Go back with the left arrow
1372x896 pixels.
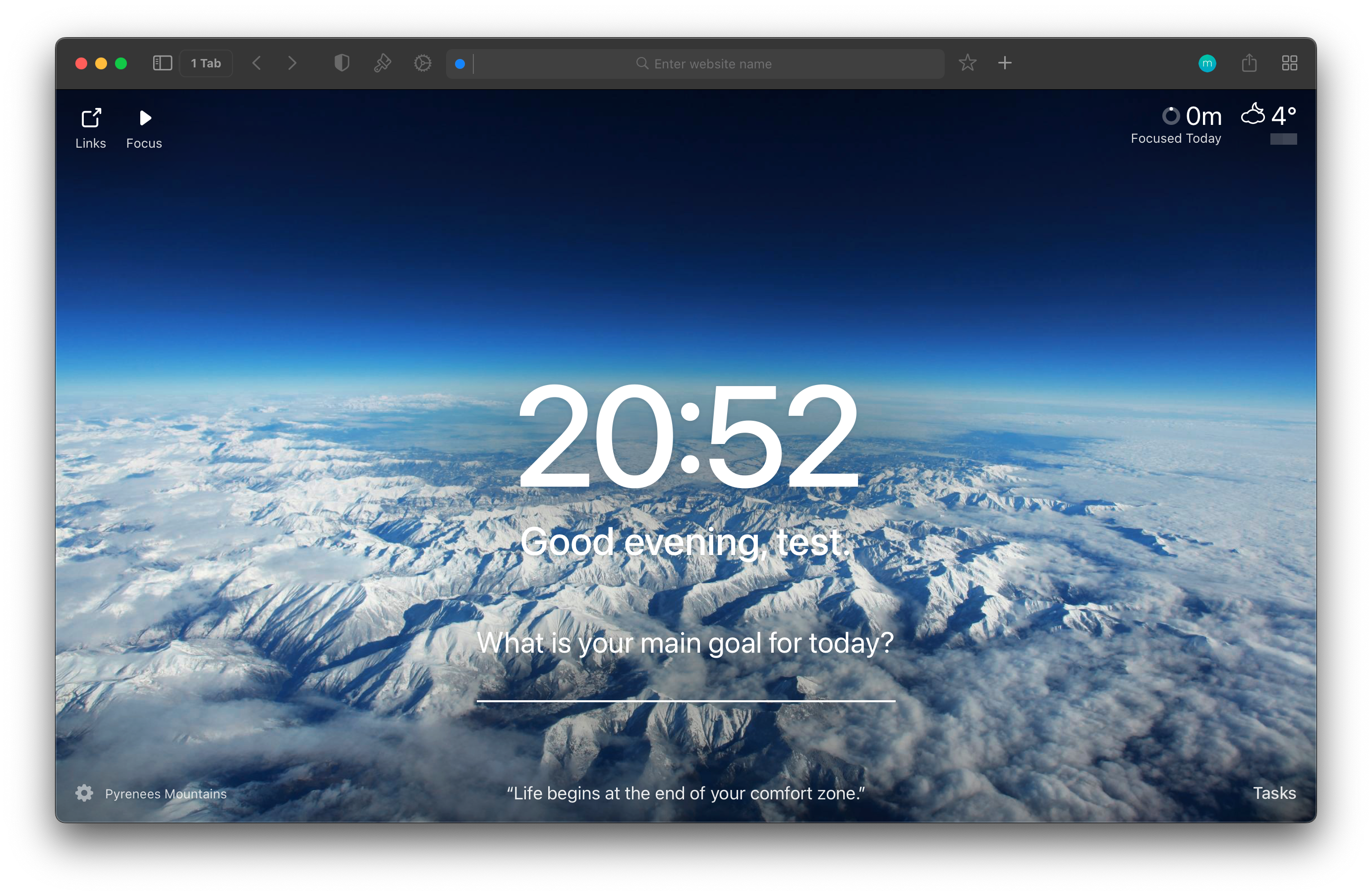point(257,63)
